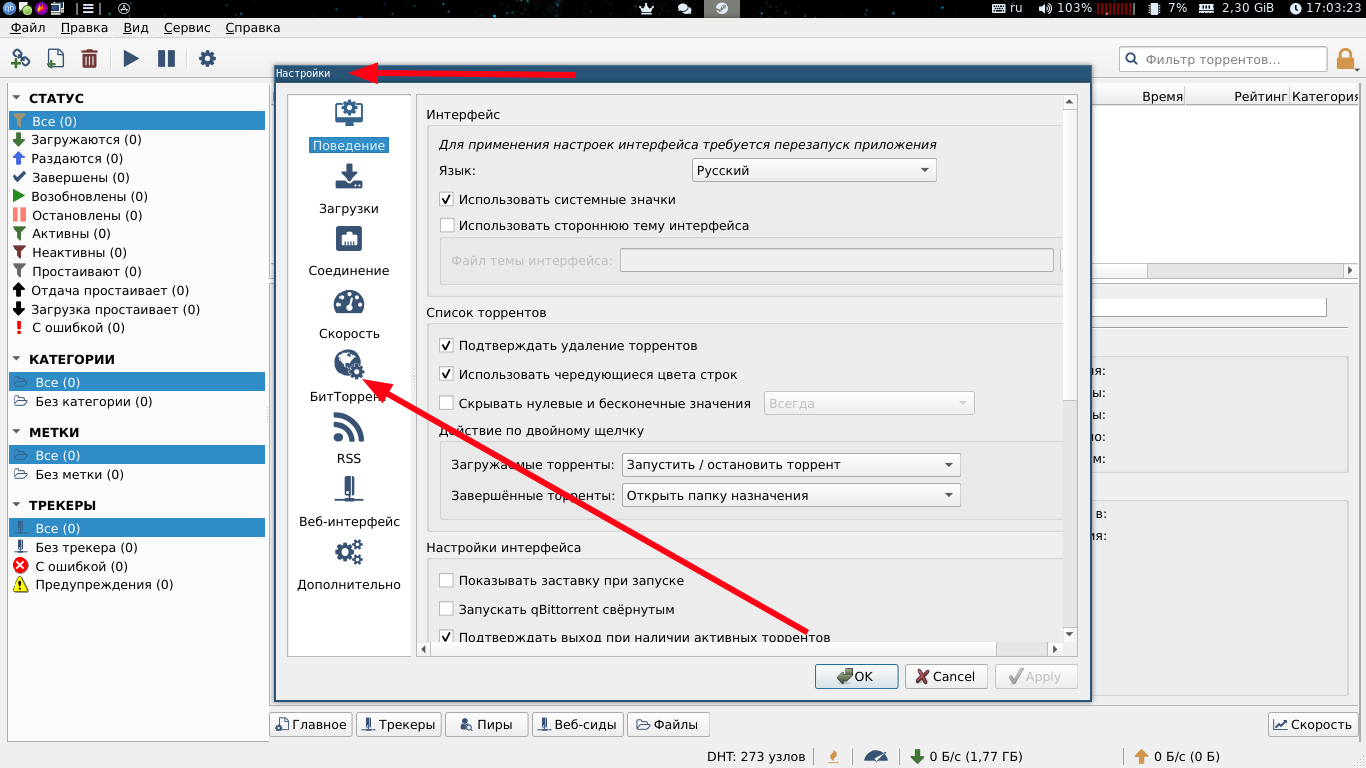Screen dimensions: 1366x768
Task: Expand the Загружаемые торренты action dropdown
Action: tap(791, 465)
